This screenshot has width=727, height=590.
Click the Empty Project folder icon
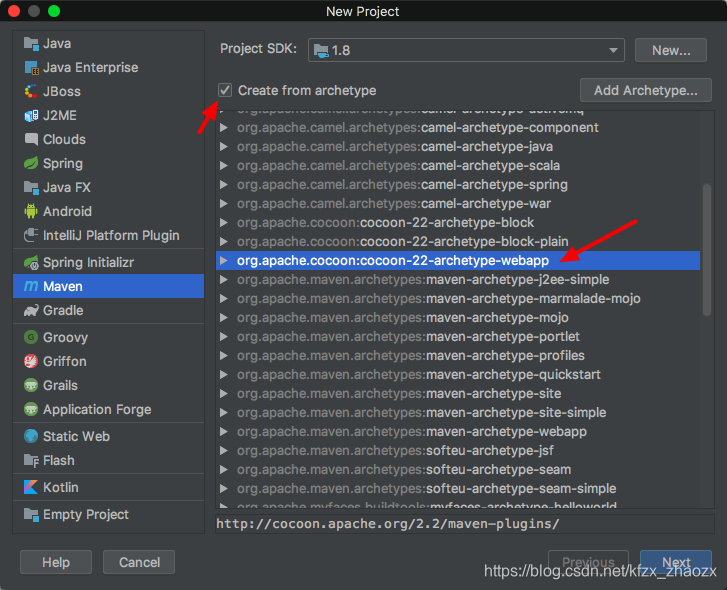click(31, 514)
